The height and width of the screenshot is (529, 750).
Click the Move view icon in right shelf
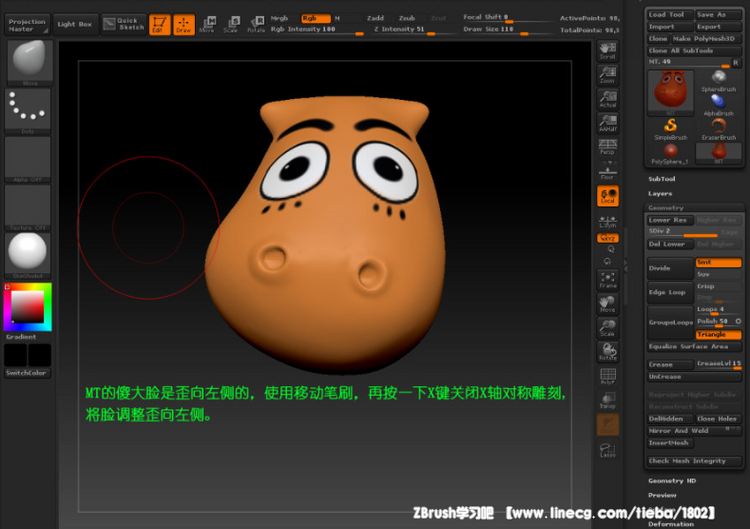pos(607,304)
